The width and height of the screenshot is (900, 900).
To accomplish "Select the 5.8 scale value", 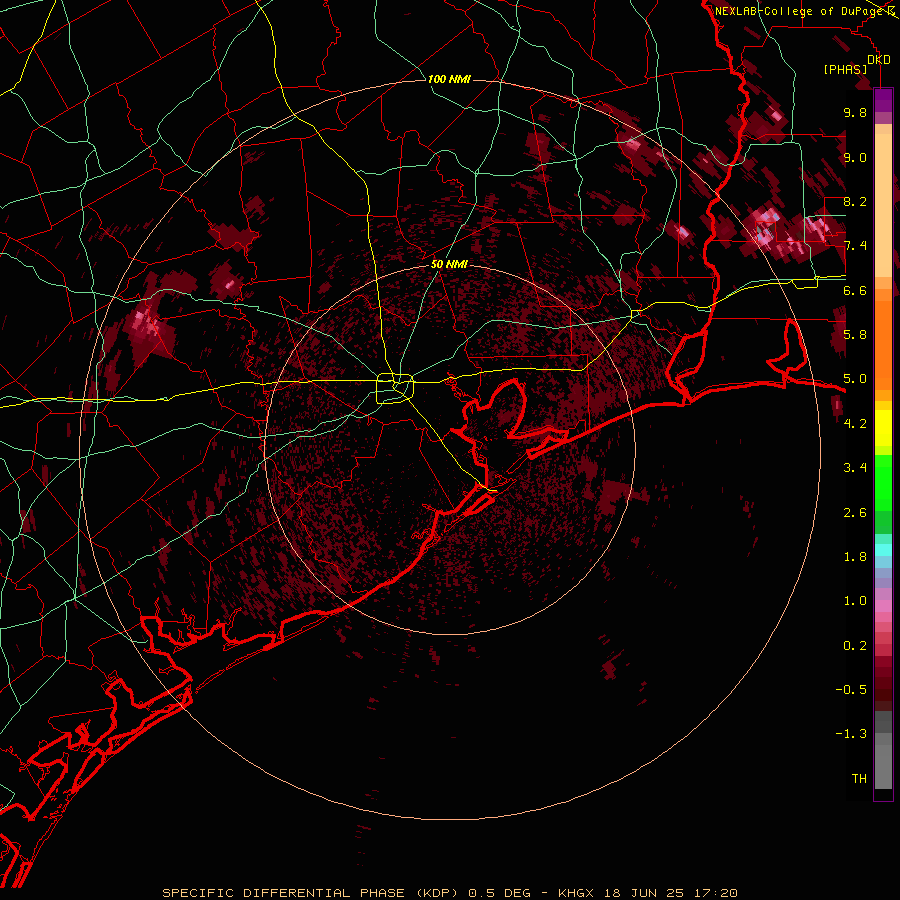I will (x=855, y=335).
